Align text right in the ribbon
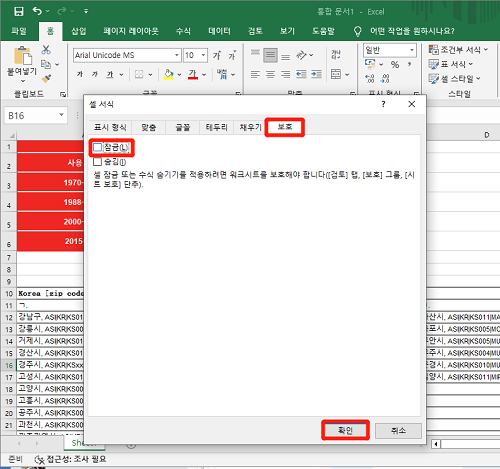This screenshot has height=469, width=500. (285, 74)
